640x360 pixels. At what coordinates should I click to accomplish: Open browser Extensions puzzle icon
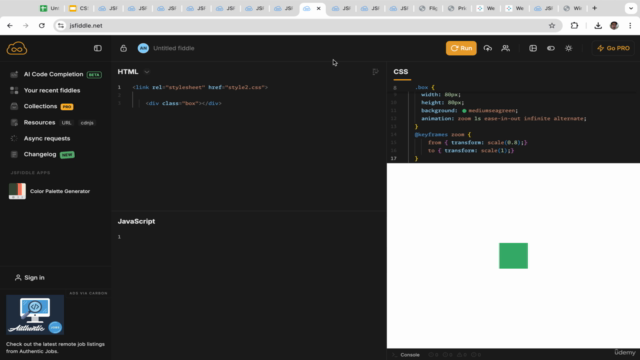(x=574, y=25)
